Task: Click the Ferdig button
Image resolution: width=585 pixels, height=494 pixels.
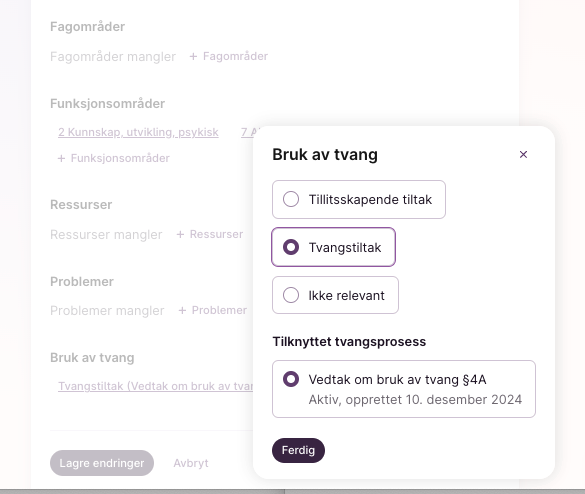Action: point(298,450)
